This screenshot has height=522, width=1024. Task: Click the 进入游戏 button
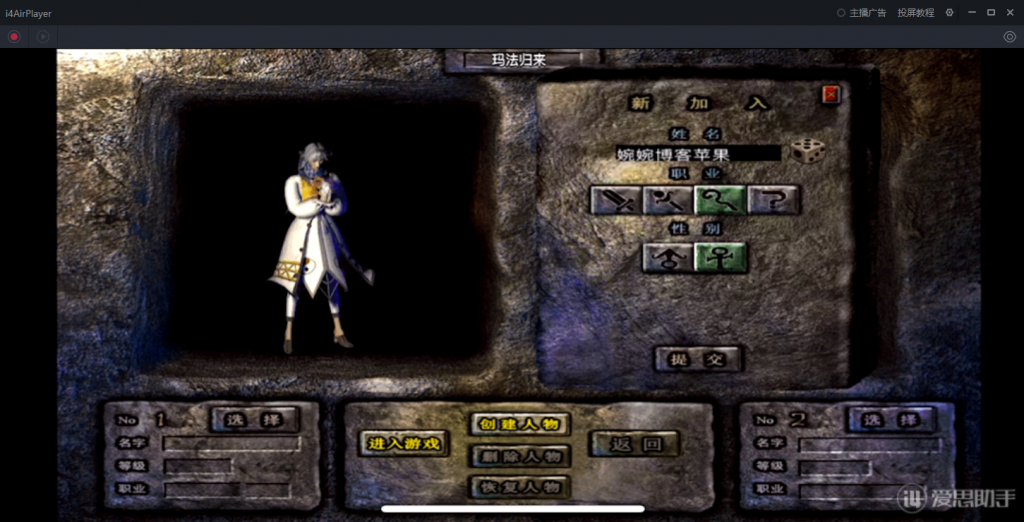click(403, 444)
